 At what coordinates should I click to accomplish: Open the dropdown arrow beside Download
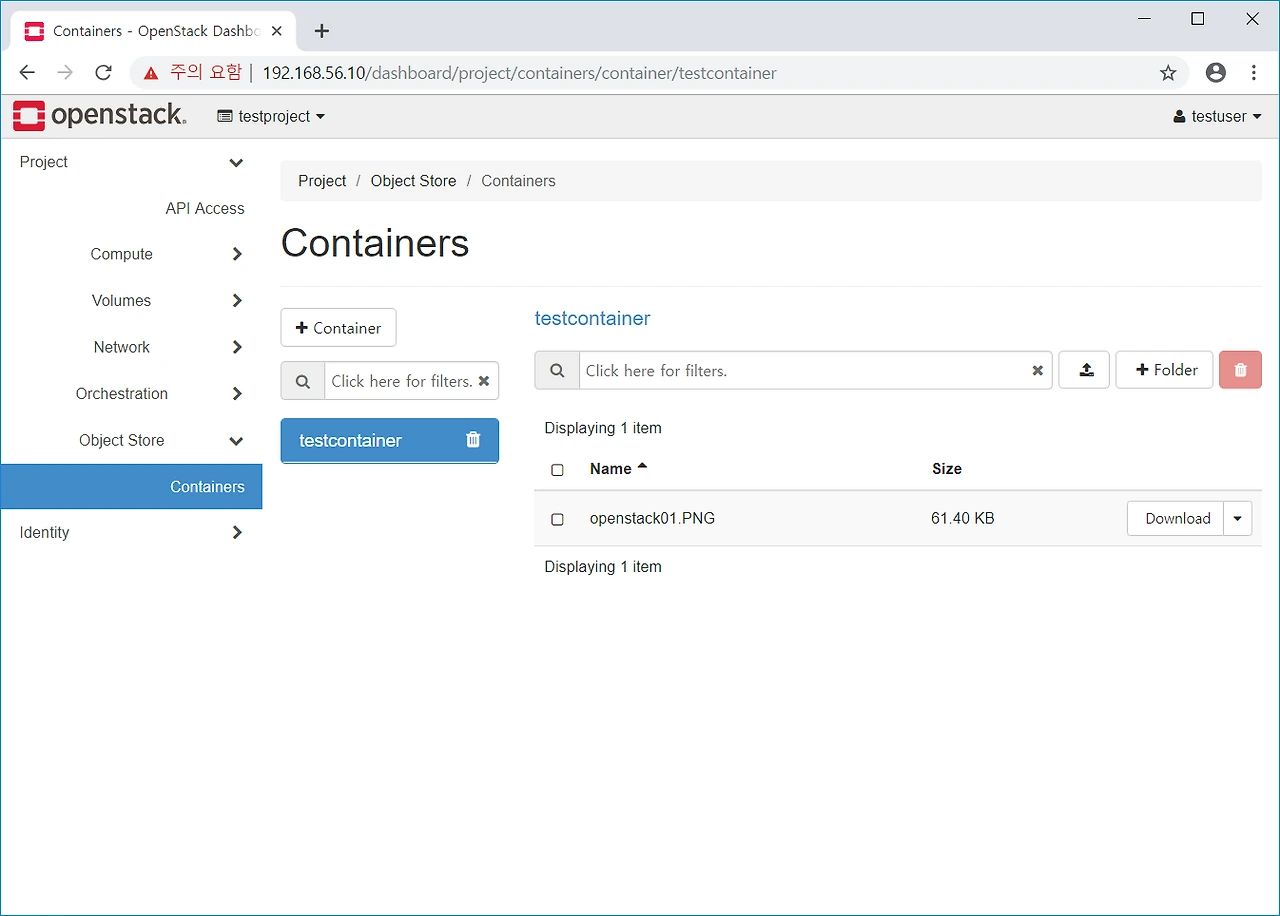tap(1238, 518)
